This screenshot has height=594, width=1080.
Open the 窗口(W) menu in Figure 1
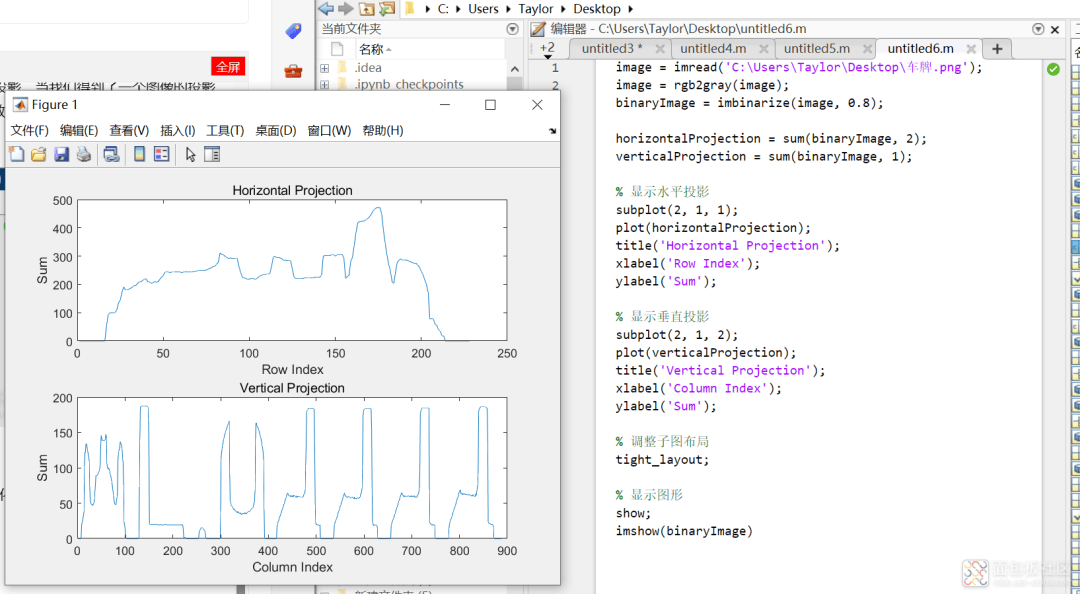point(329,131)
